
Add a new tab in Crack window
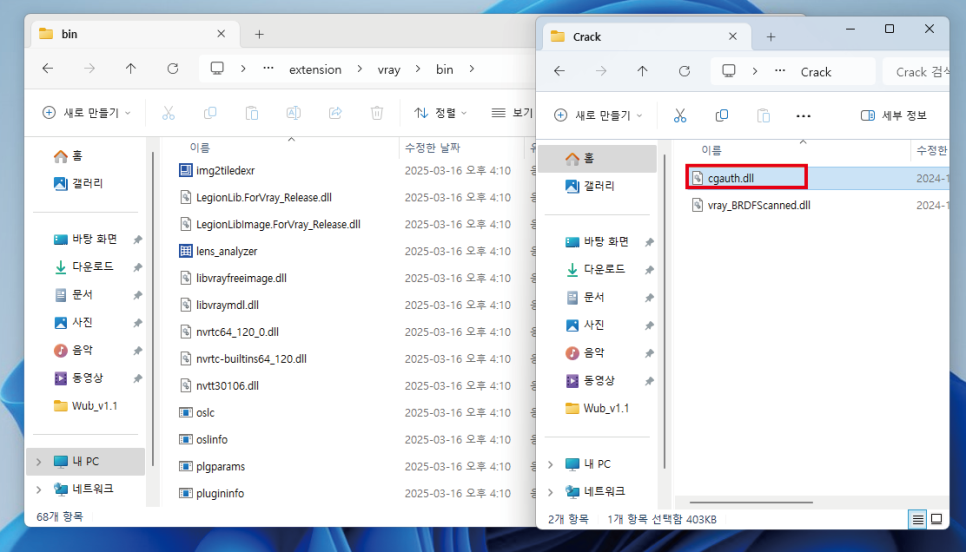(771, 36)
